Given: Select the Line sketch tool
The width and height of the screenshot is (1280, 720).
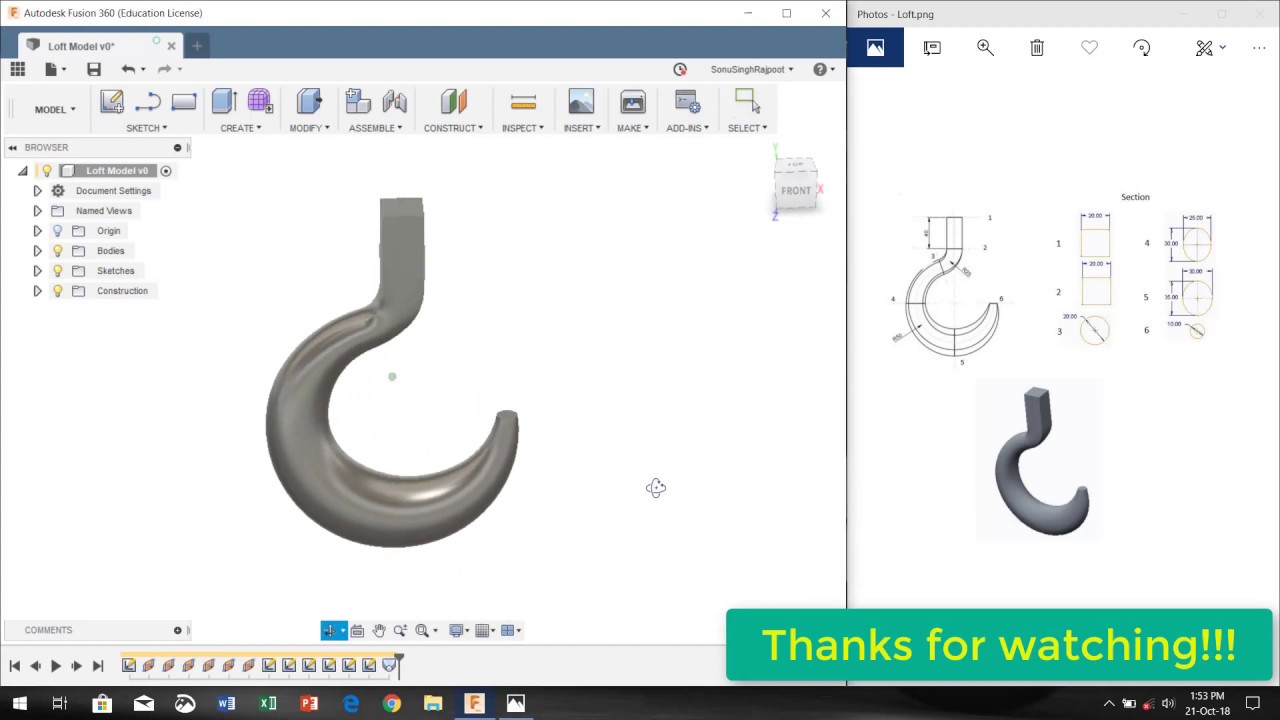Looking at the screenshot, I should tap(148, 101).
